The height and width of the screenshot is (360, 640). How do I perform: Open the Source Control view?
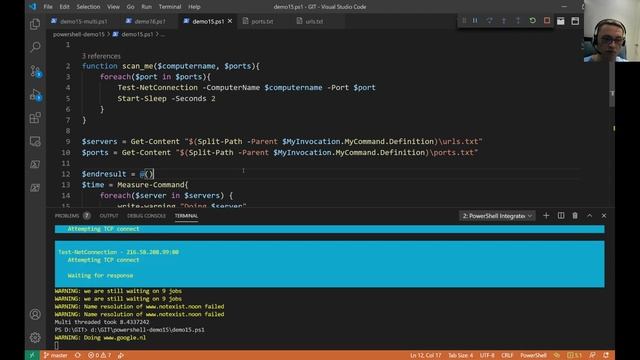point(35,71)
